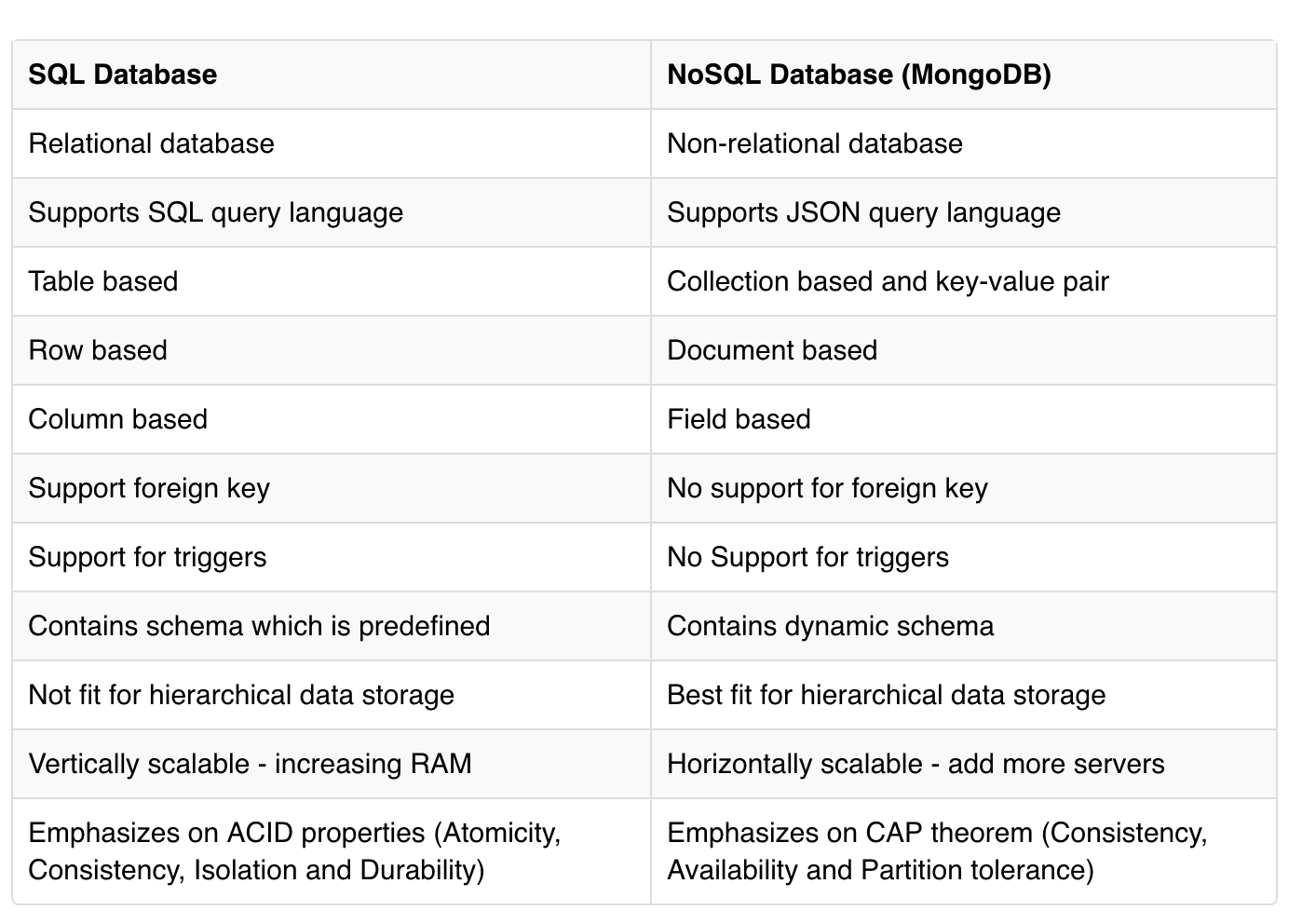Viewport: 1302px width, 924px height.
Task: Select the "Relational database" cell
Action: [152, 143]
